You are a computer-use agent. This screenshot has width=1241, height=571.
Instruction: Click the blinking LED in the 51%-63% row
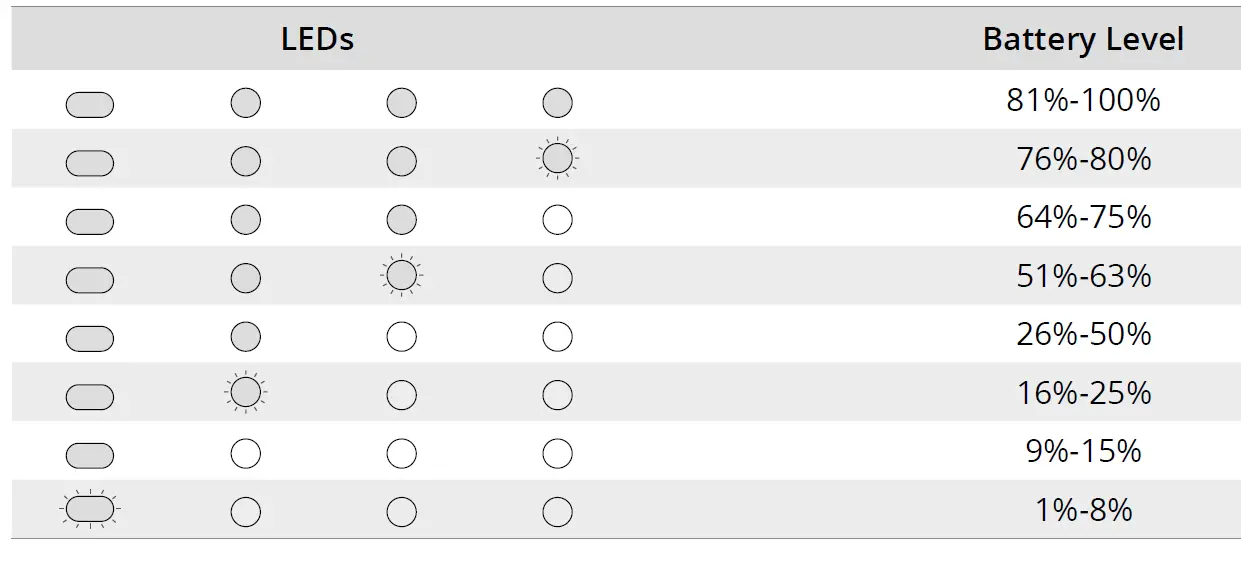point(401,275)
